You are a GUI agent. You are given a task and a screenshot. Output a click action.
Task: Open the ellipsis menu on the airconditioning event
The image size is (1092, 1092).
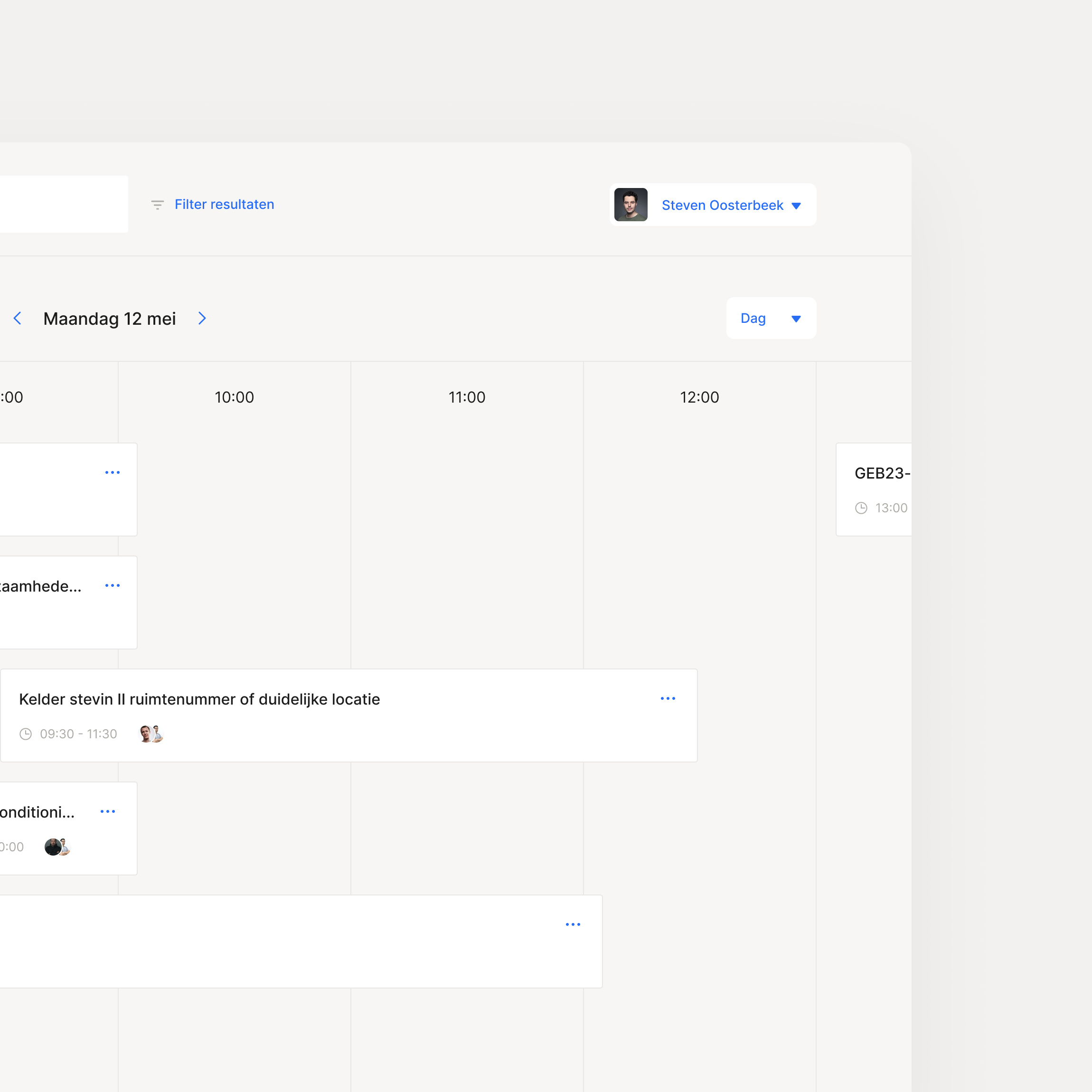click(x=107, y=811)
